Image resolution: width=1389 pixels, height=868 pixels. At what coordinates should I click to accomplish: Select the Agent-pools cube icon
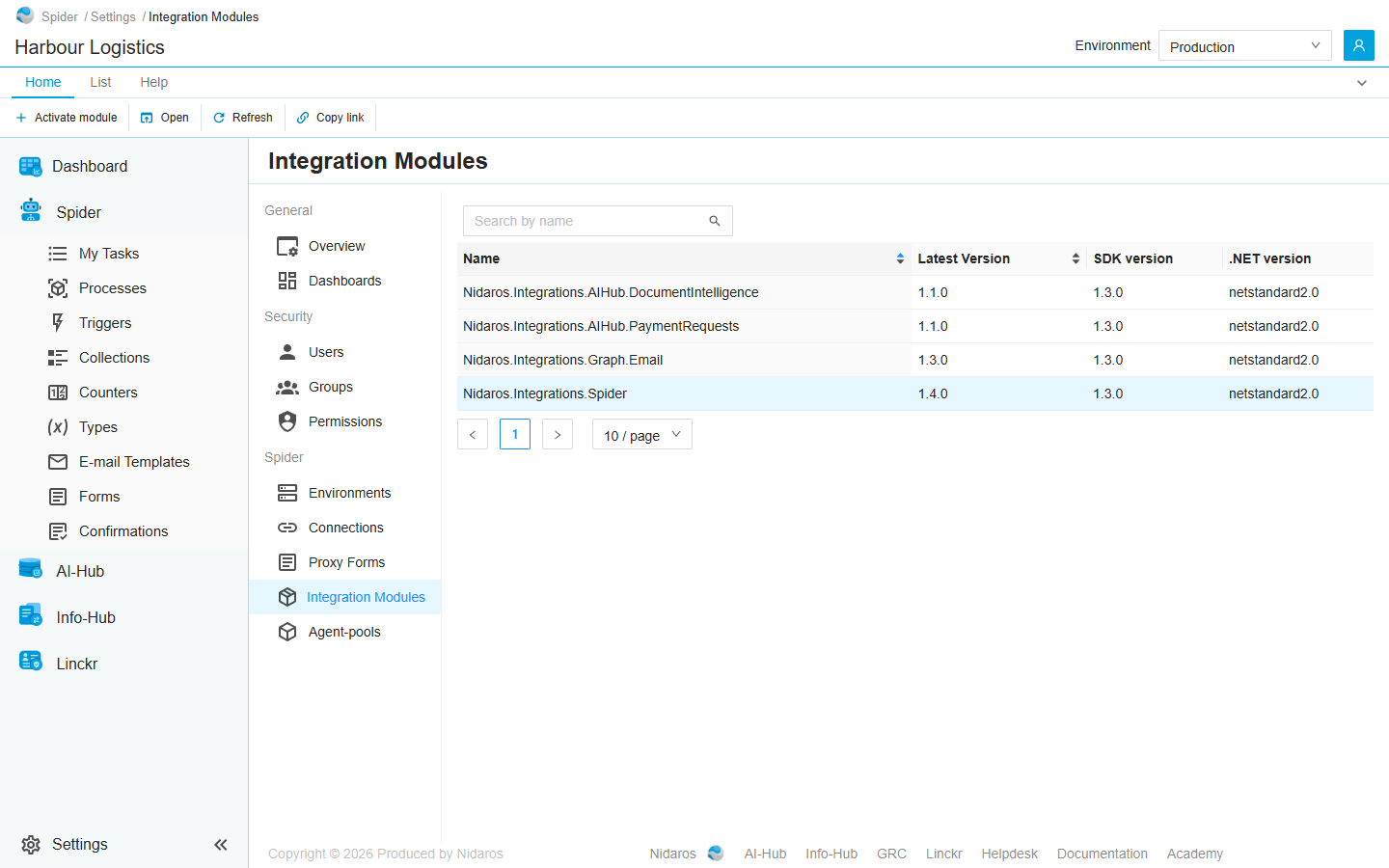[287, 632]
